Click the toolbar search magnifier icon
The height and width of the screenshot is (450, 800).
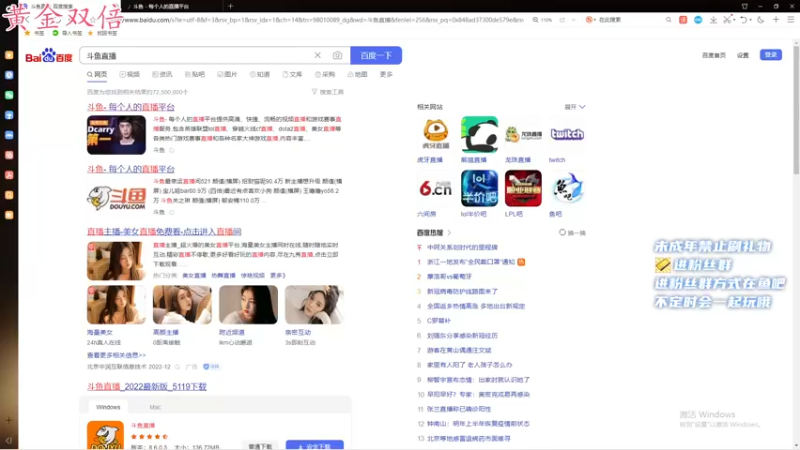(x=668, y=20)
